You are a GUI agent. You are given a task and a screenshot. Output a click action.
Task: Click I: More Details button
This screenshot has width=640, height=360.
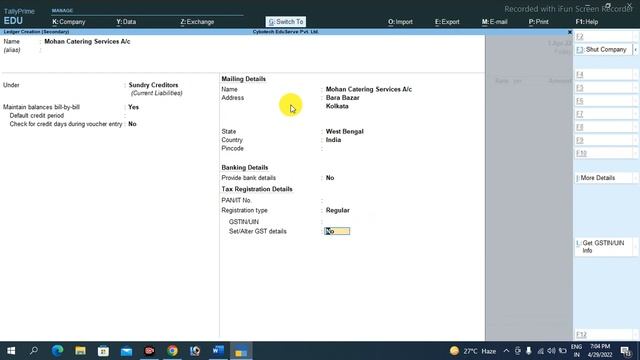(x=603, y=178)
